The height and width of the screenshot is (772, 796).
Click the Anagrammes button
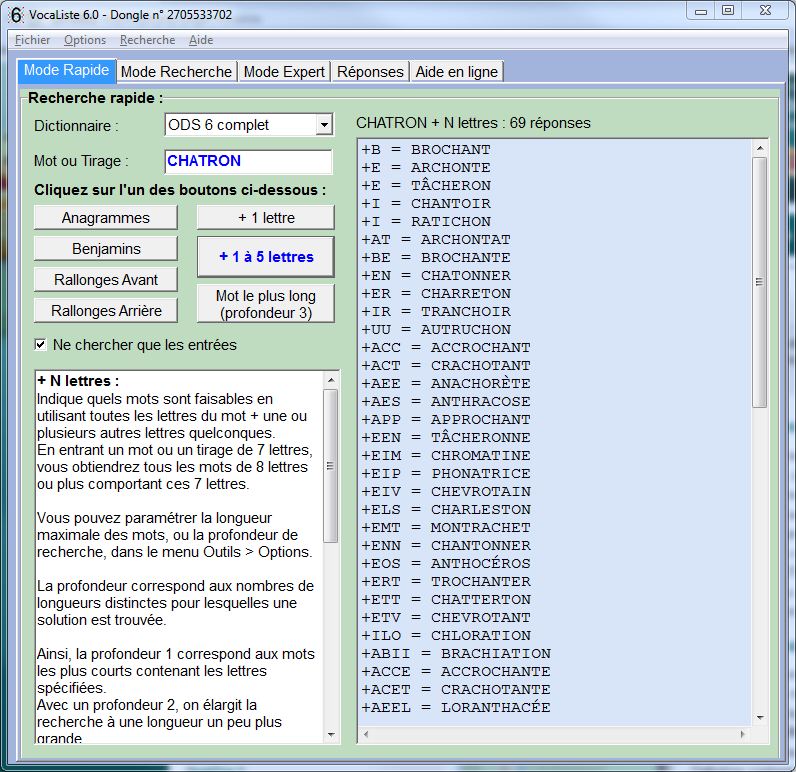(106, 218)
